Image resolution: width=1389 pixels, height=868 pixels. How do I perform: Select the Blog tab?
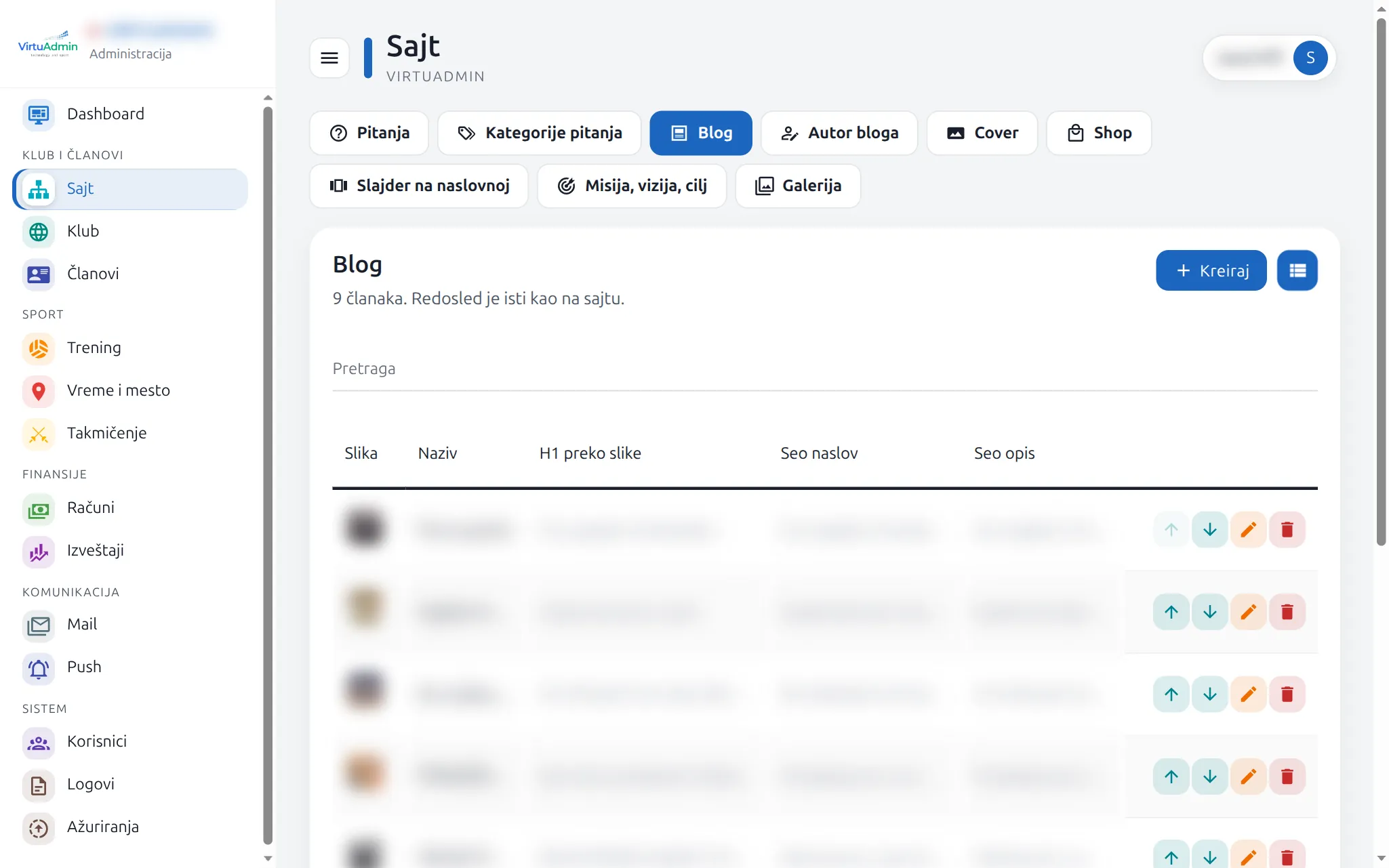coord(701,133)
